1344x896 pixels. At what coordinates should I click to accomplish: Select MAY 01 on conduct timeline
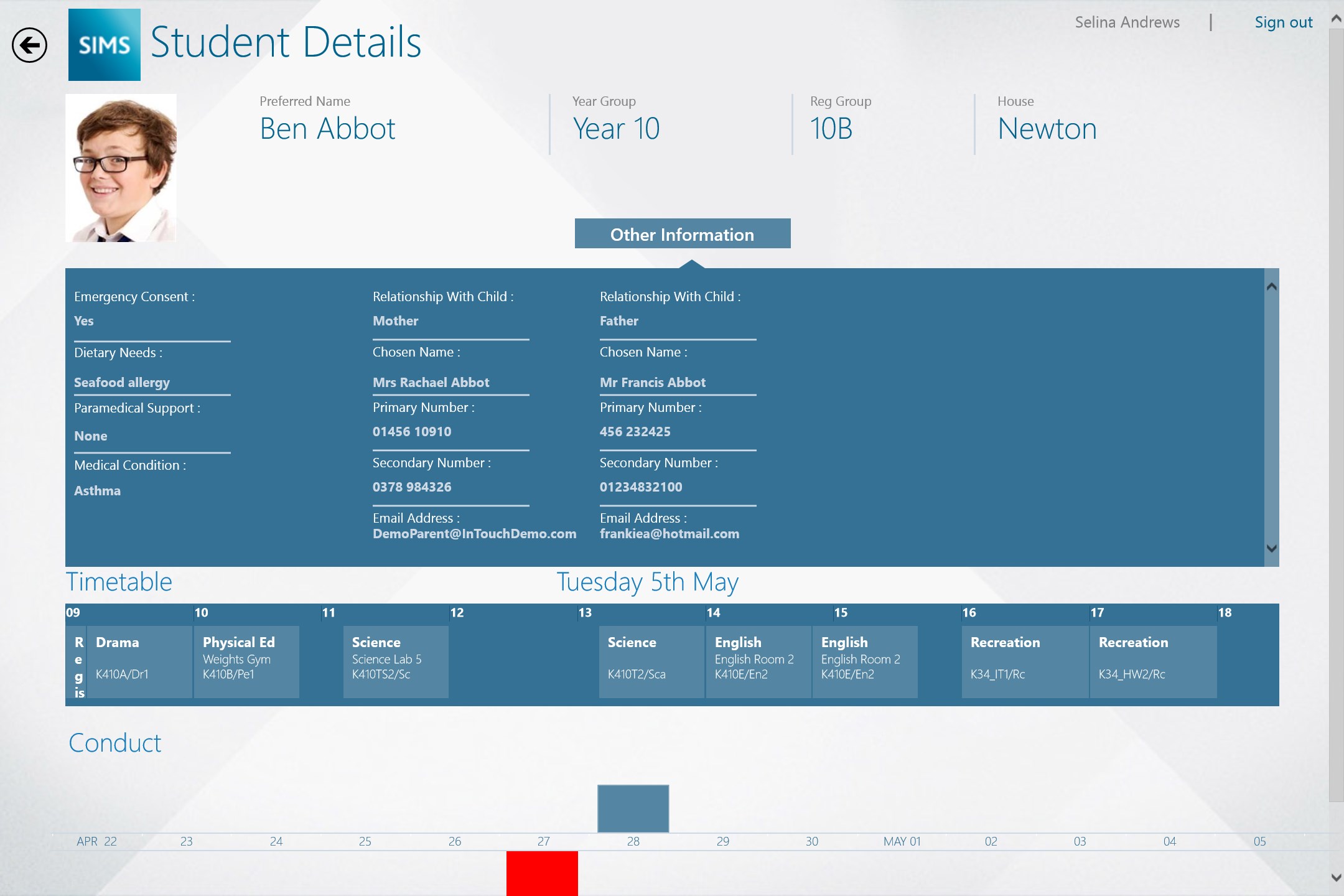[902, 841]
